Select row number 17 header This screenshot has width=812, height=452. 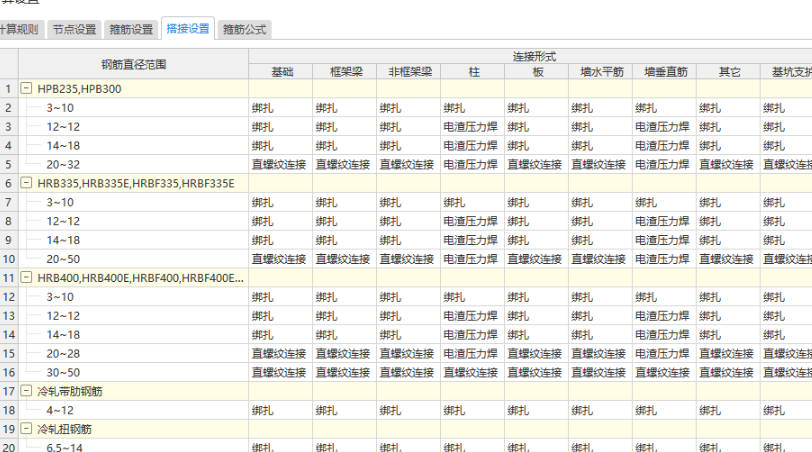pos(9,391)
